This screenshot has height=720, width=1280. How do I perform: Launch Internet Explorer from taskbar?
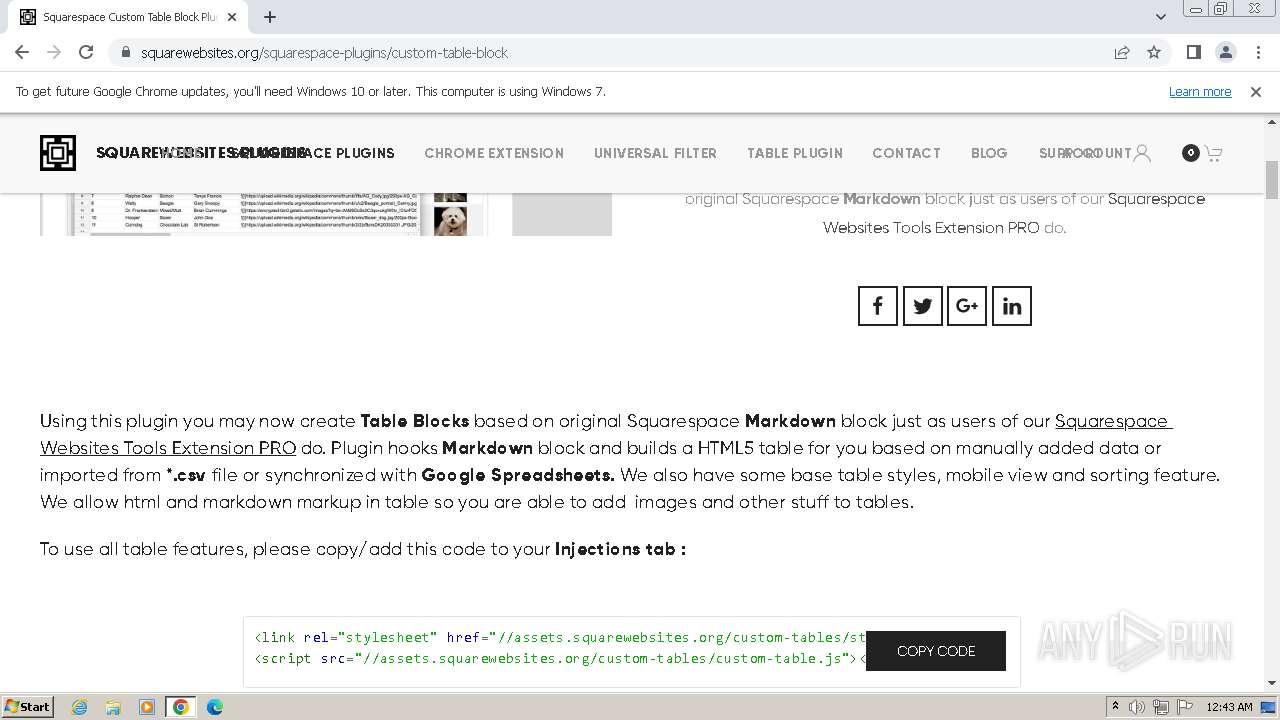click(79, 707)
